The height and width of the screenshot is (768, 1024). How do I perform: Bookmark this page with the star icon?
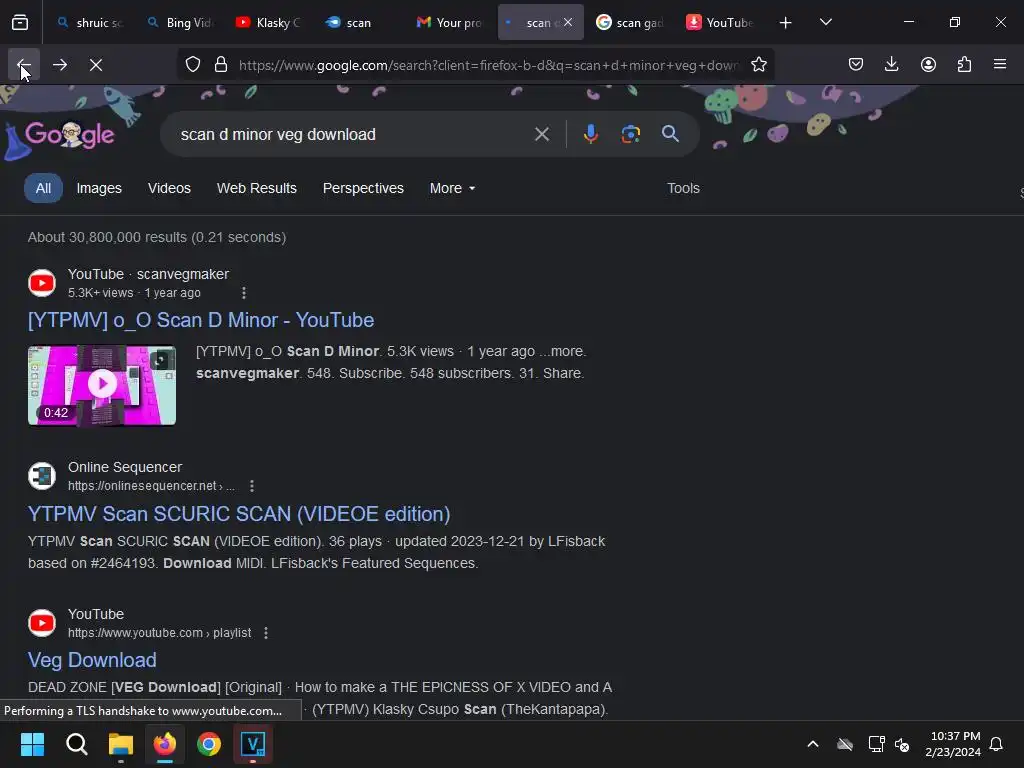[758, 65]
